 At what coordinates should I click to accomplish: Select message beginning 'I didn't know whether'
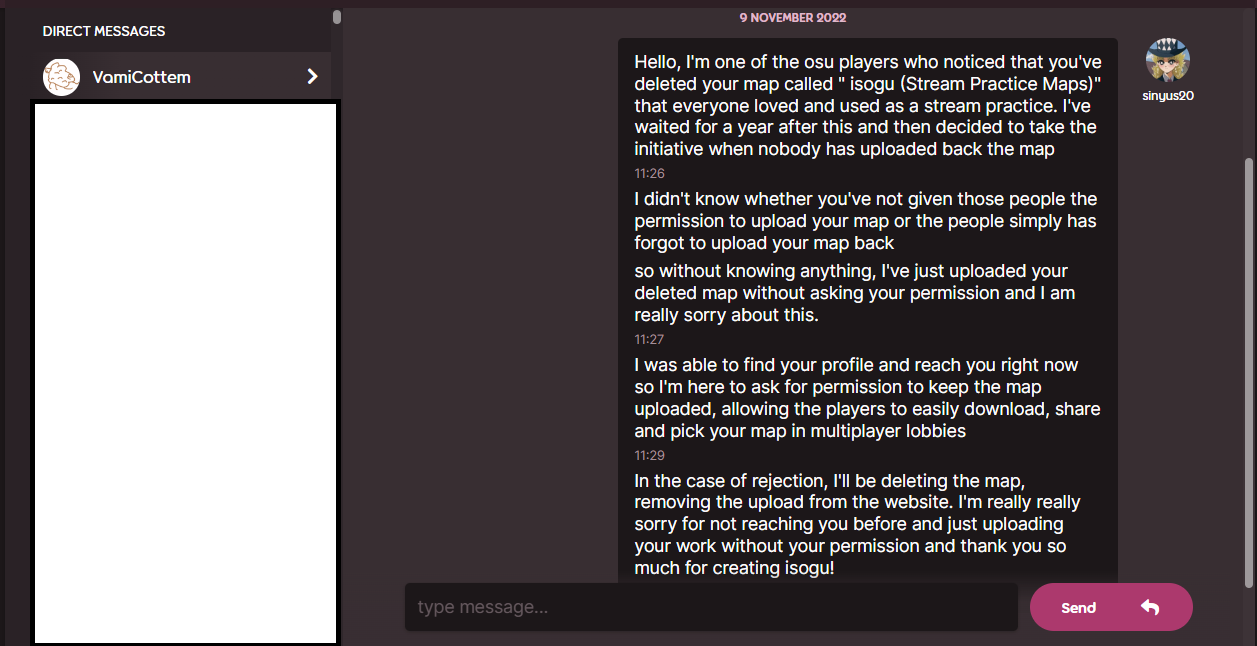865,221
